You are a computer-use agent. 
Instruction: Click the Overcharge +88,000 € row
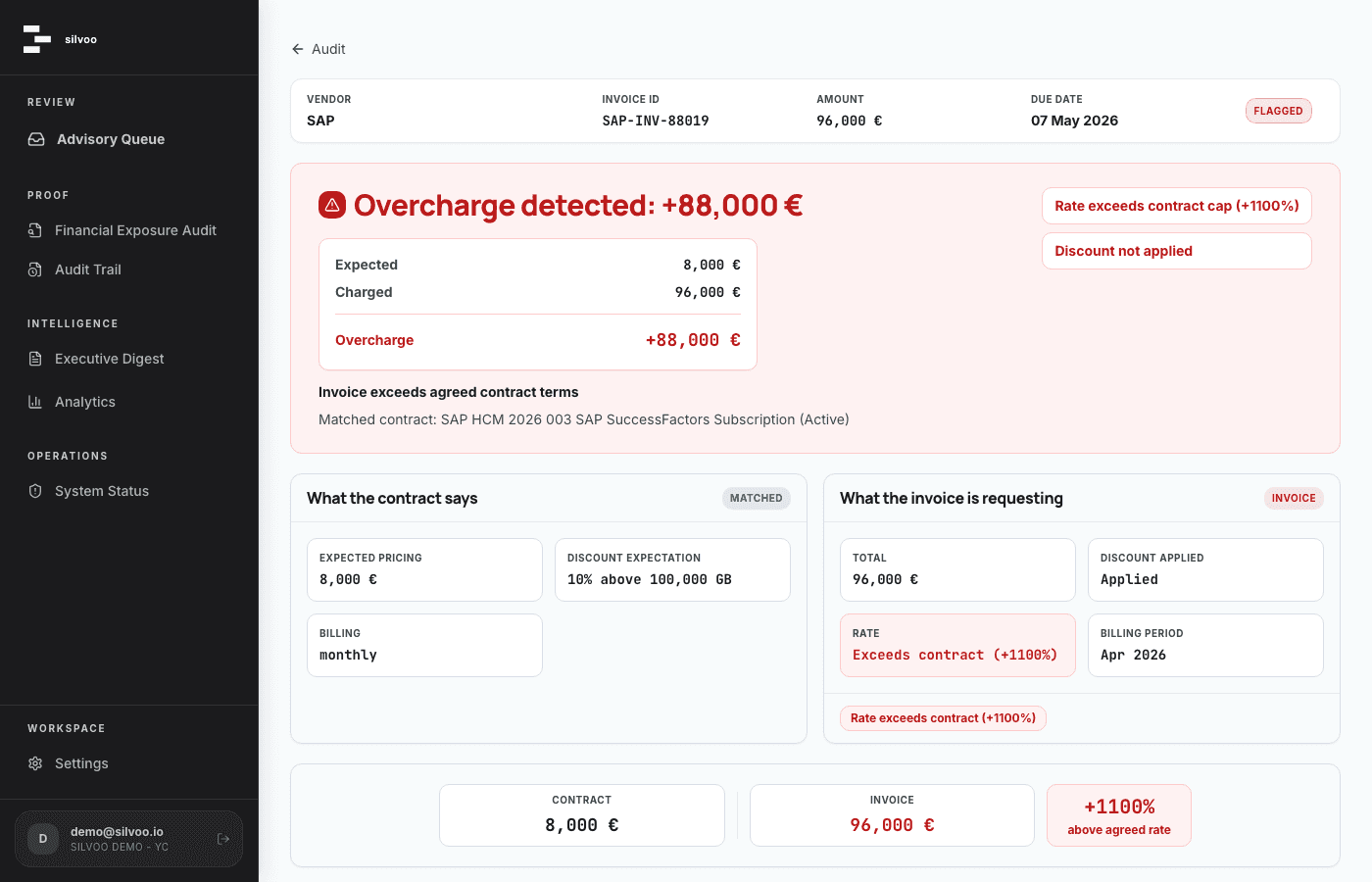coord(538,340)
